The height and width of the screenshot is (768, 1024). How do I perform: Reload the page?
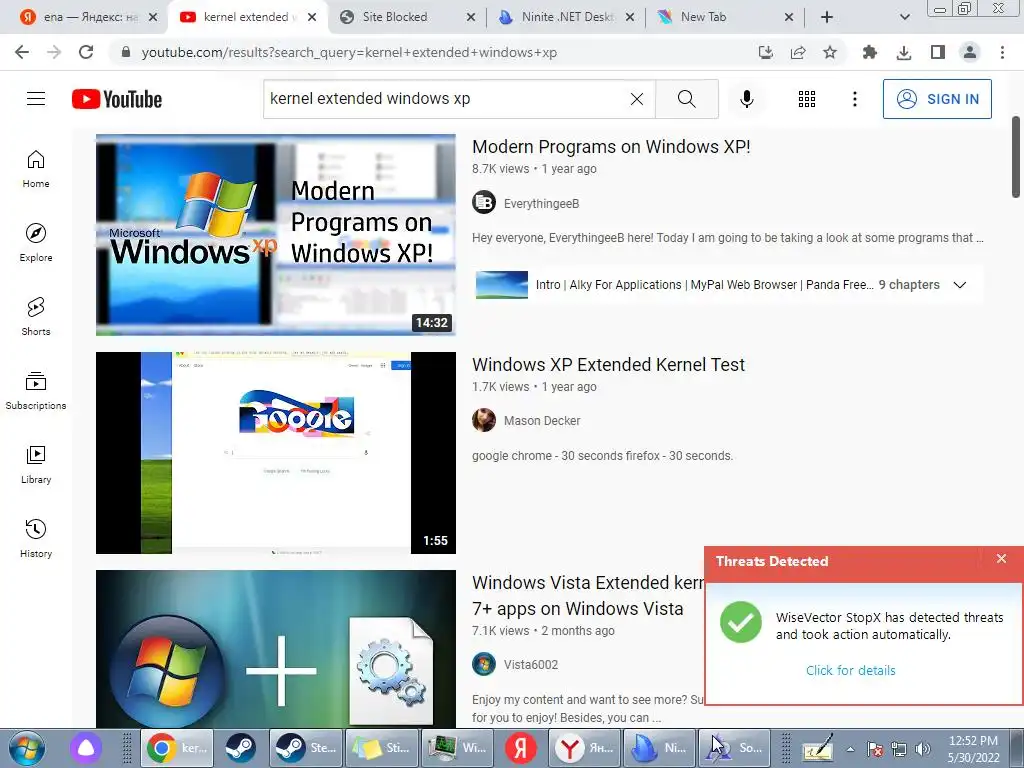tap(86, 52)
